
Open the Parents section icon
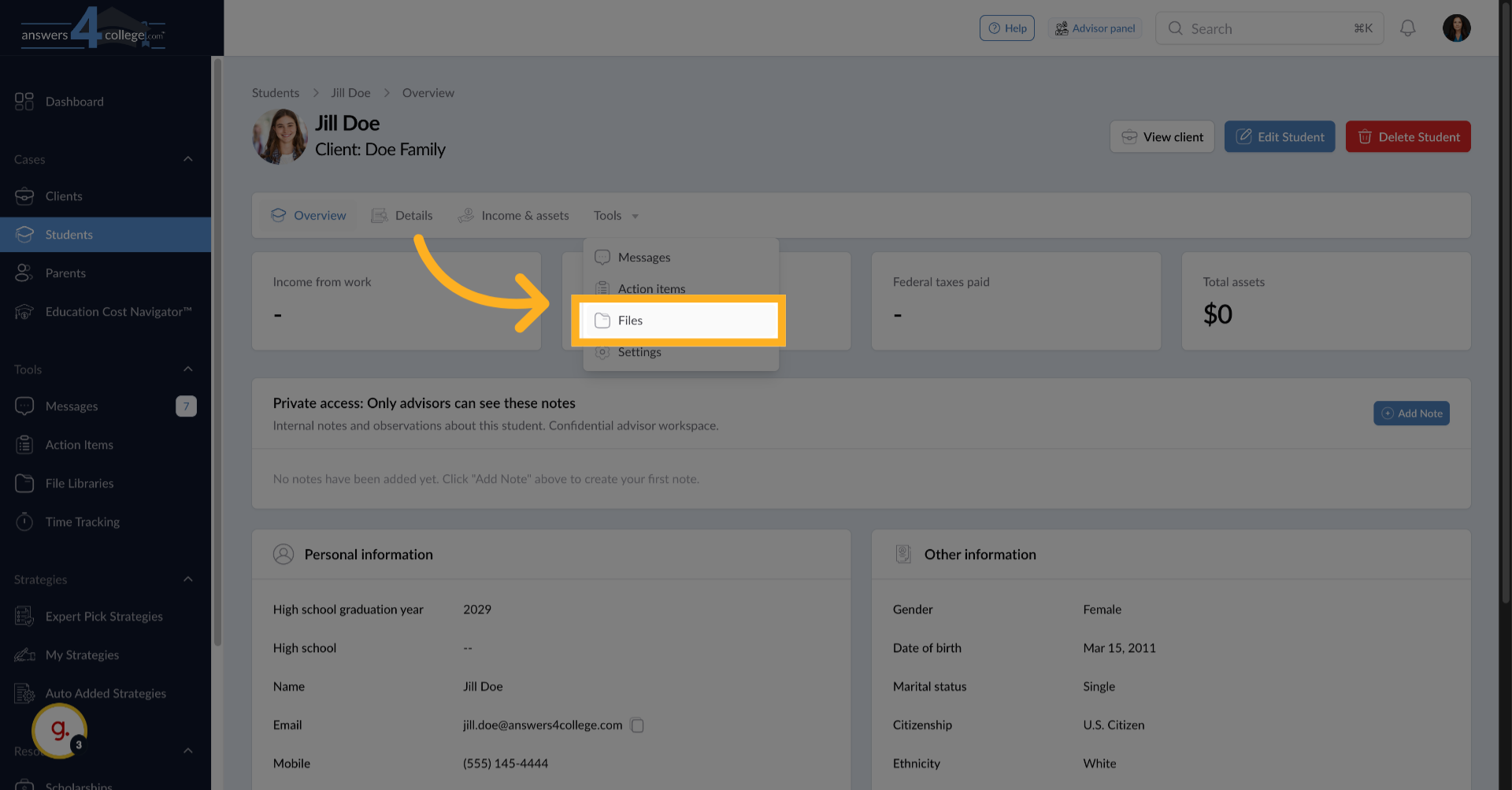coord(24,273)
